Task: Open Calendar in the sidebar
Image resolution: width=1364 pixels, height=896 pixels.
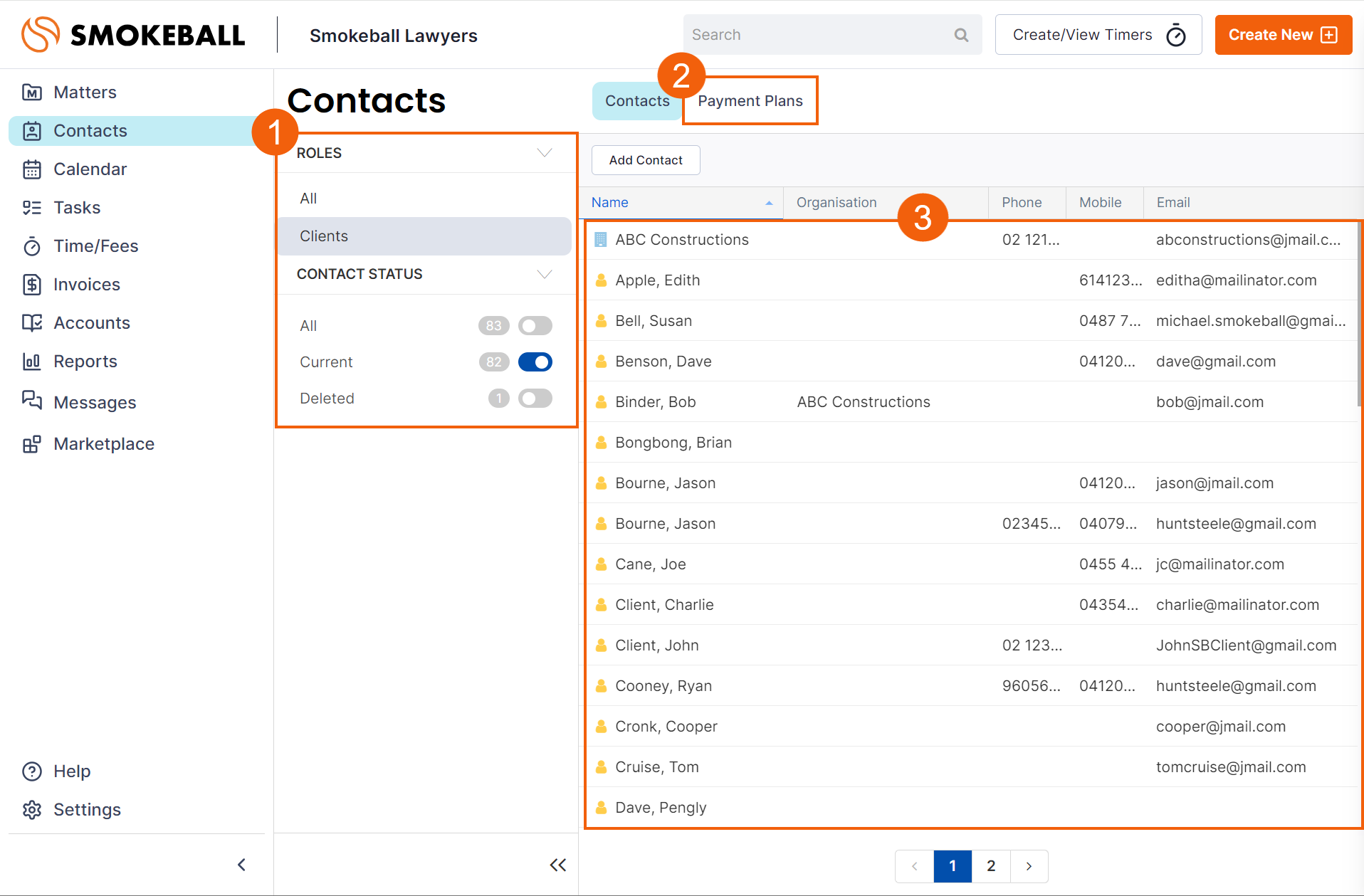Action: click(90, 169)
